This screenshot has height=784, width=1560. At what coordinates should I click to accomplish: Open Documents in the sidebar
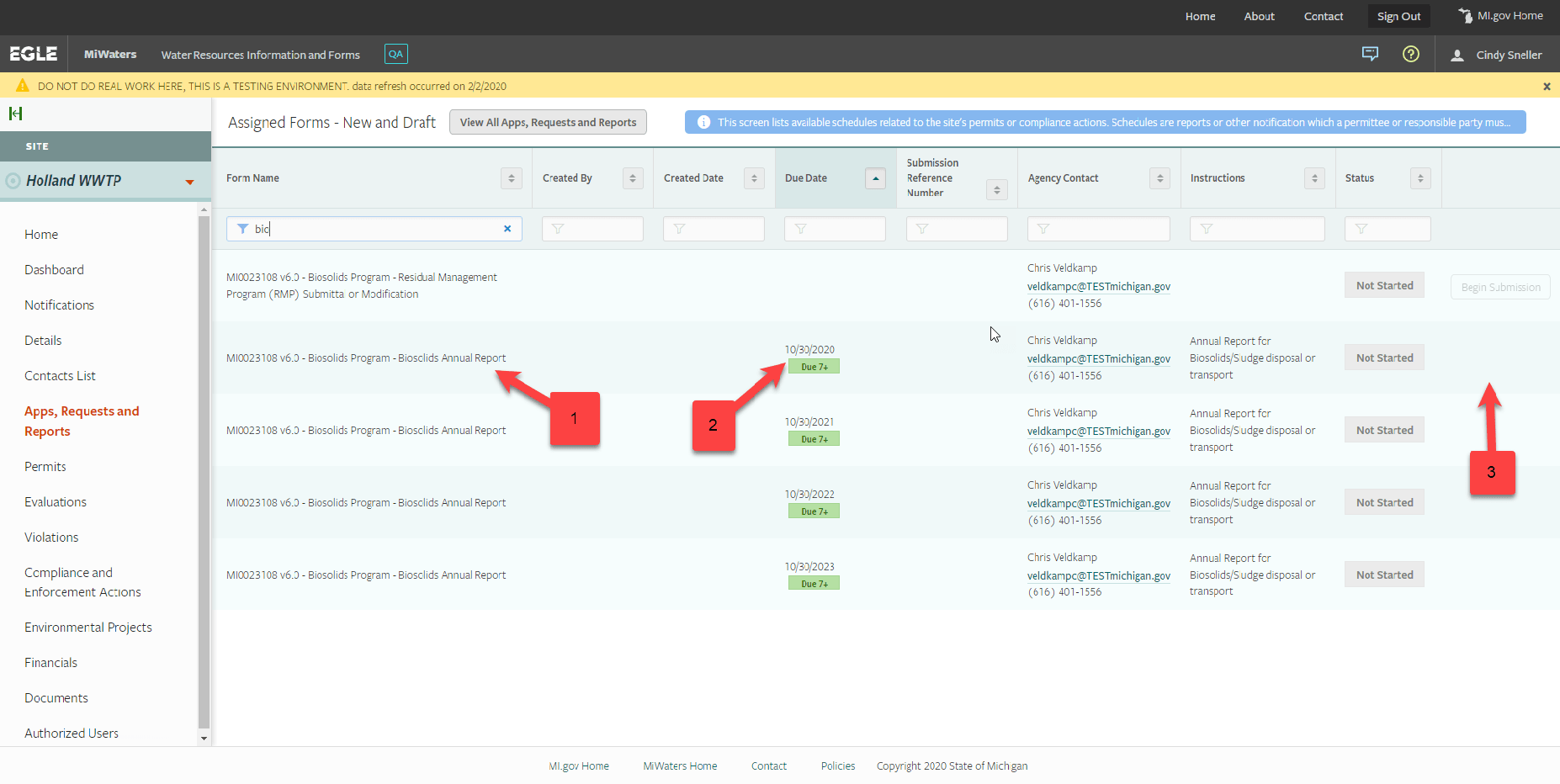click(56, 698)
